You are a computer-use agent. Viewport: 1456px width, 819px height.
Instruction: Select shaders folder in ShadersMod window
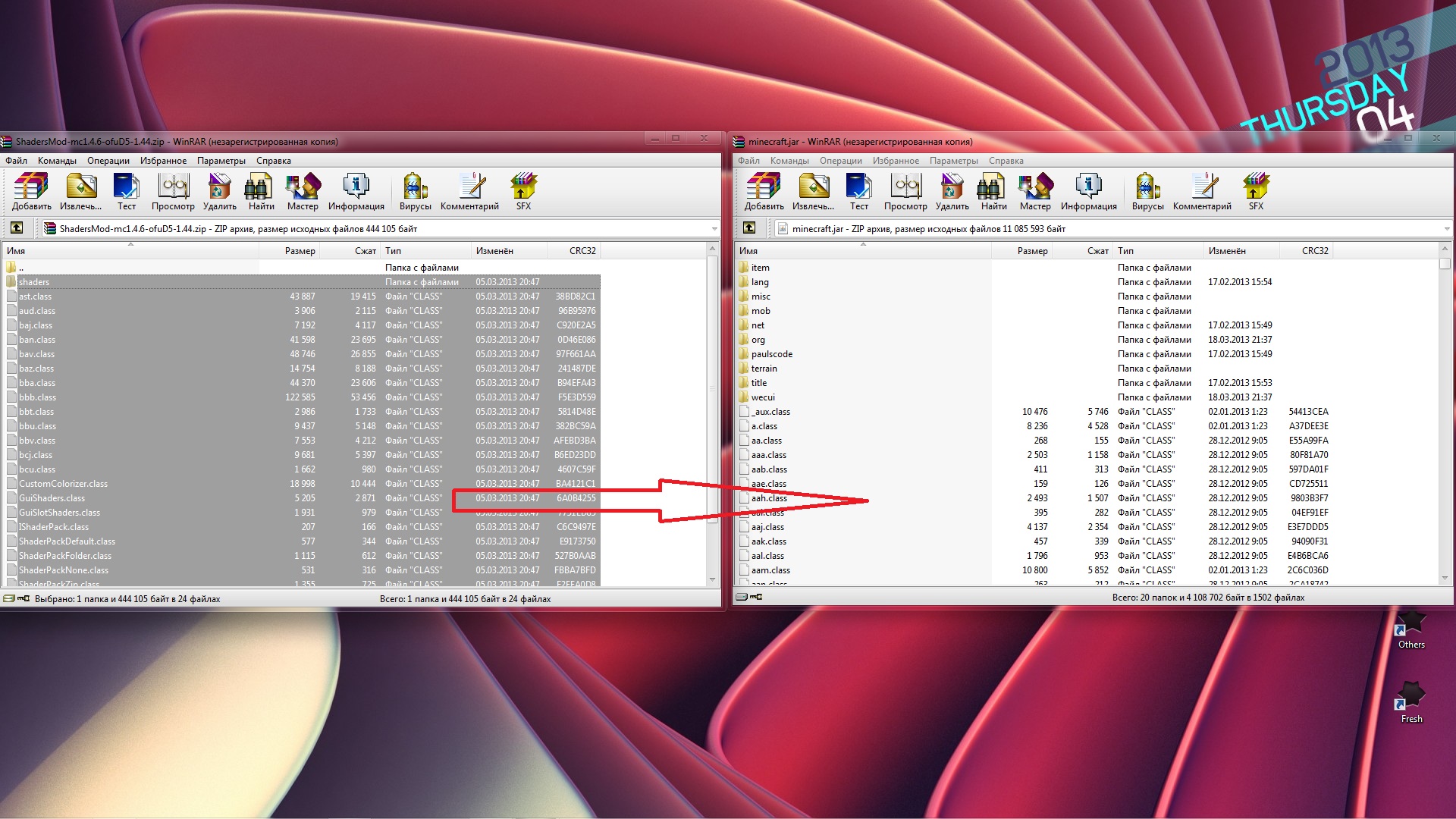(x=301, y=282)
